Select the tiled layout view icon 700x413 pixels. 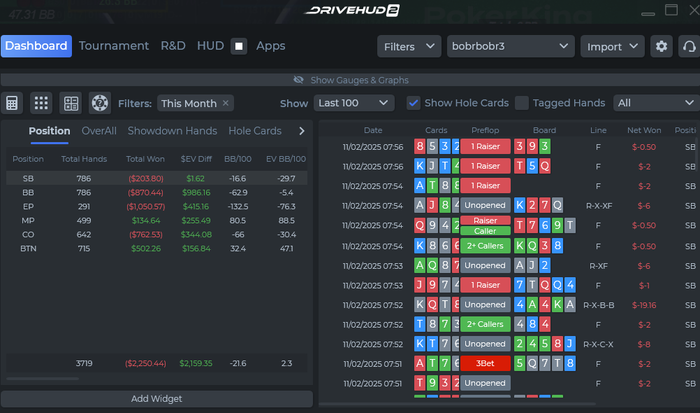click(71, 103)
